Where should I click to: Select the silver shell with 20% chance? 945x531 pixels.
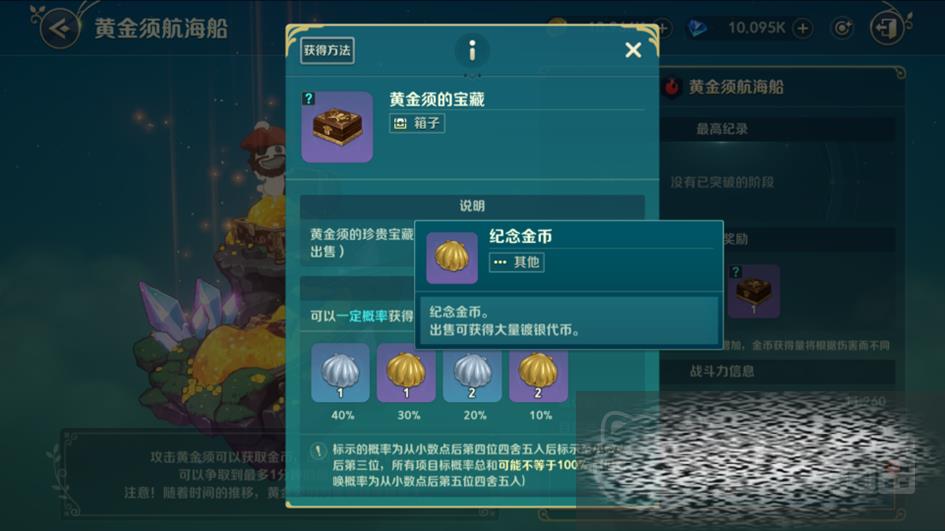472,373
